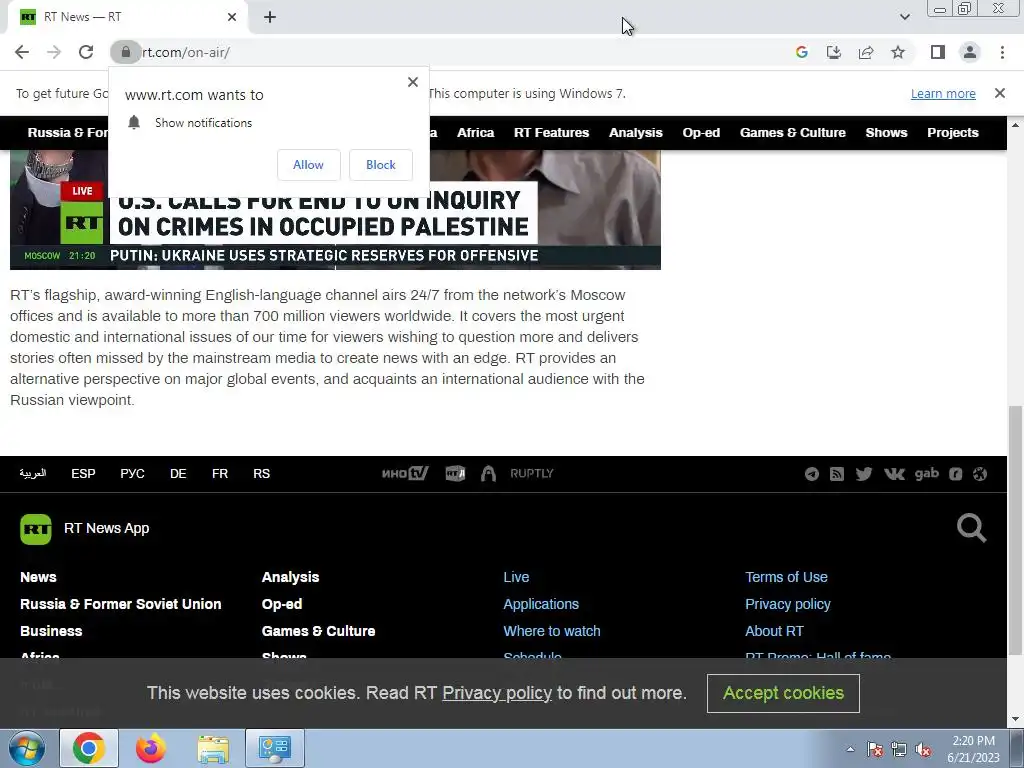This screenshot has height=768, width=1024.
Task: Open the Ruptly logo link
Action: coord(532,473)
